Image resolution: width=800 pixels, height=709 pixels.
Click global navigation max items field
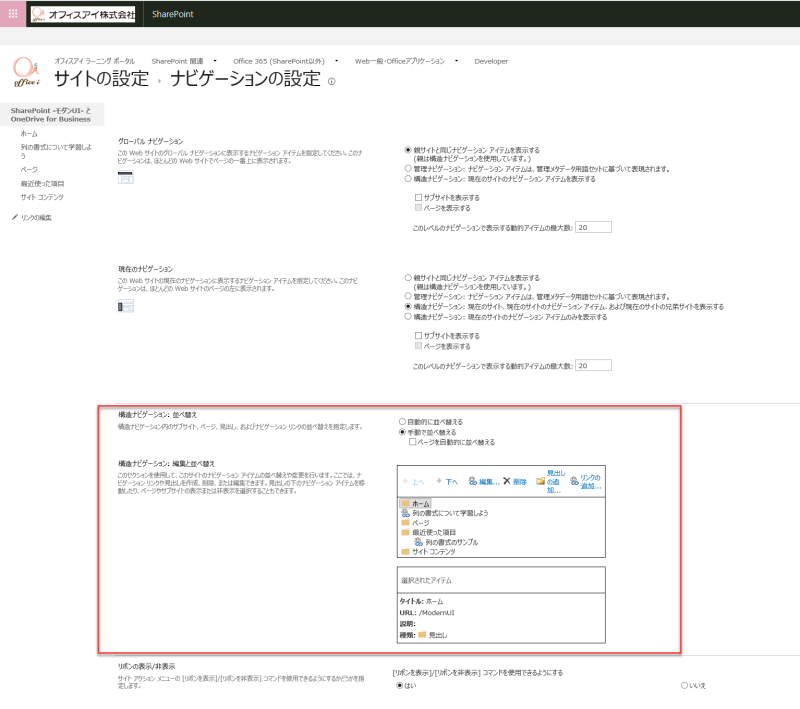point(593,227)
